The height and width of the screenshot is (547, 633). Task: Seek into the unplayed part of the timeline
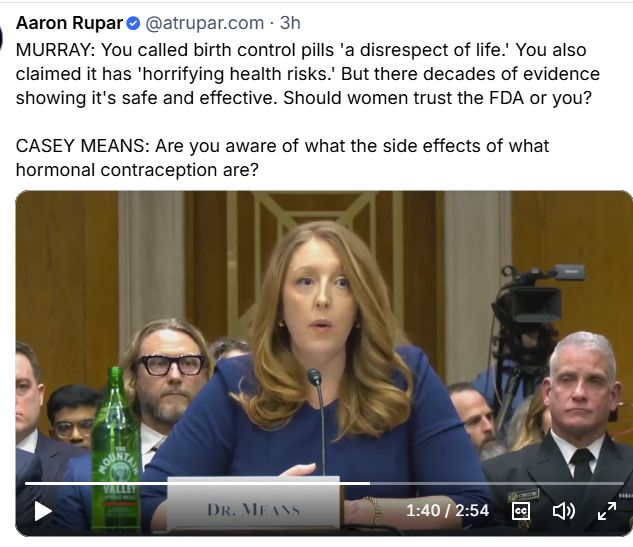[497, 483]
